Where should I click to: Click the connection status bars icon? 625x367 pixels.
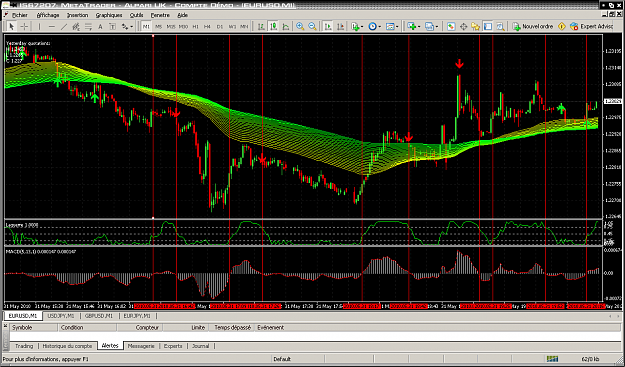552,359
